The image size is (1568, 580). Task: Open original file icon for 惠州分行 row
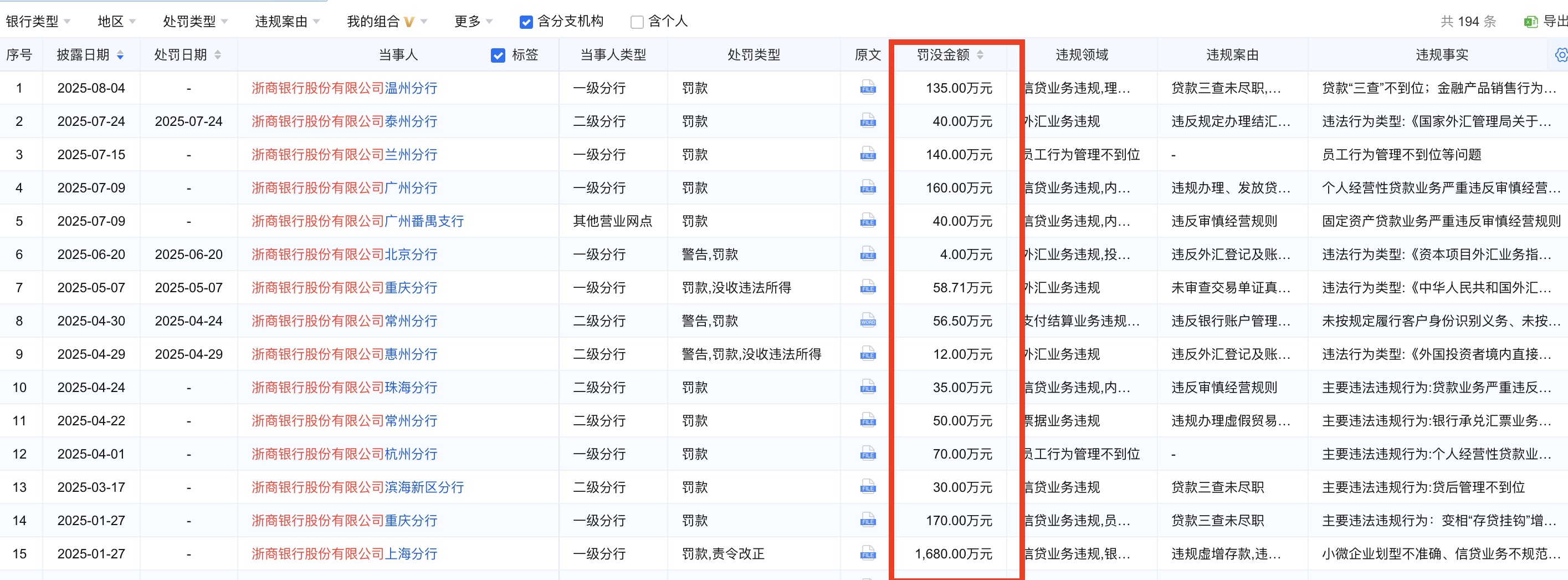pos(868,353)
